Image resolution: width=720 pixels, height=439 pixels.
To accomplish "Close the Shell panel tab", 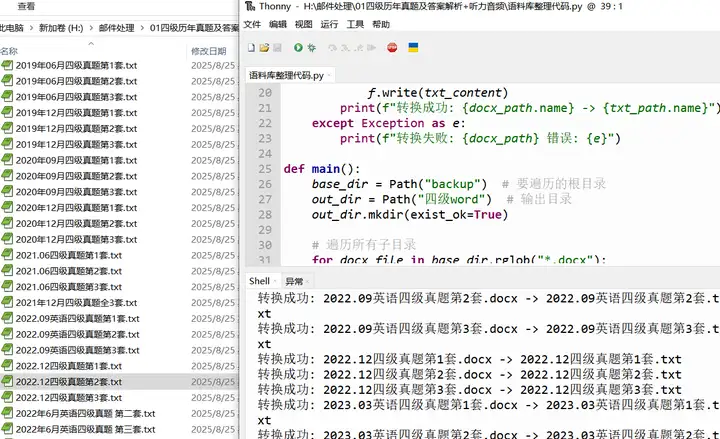I will [275, 281].
